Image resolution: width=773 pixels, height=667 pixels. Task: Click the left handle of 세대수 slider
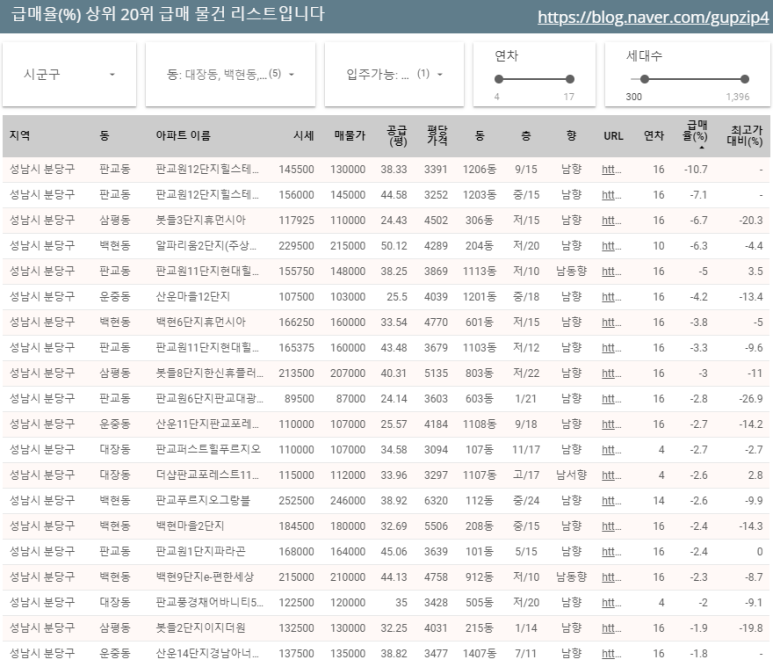click(644, 79)
